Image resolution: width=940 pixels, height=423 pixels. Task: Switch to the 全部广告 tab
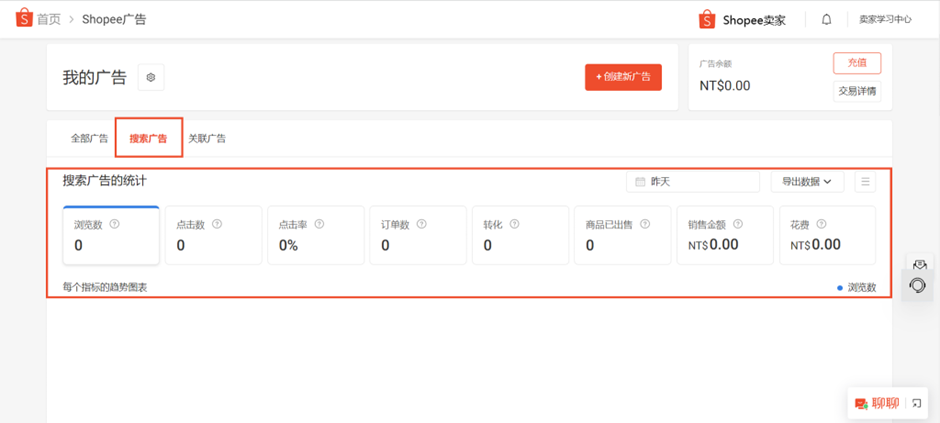click(88, 138)
